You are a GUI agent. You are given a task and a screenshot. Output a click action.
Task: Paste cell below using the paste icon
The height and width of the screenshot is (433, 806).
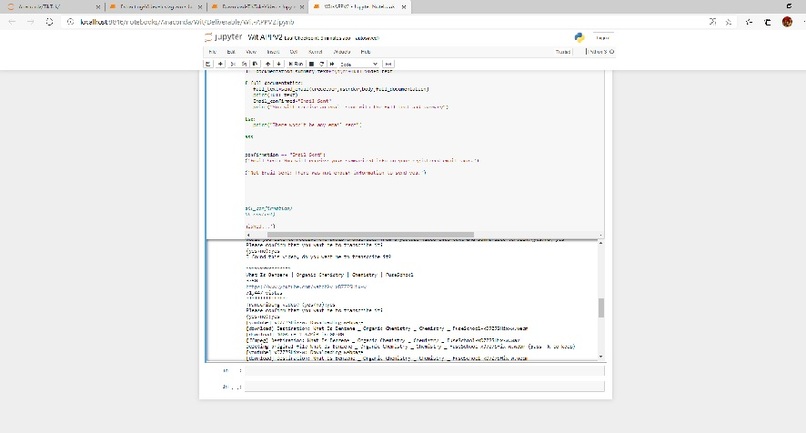[x=255, y=64]
